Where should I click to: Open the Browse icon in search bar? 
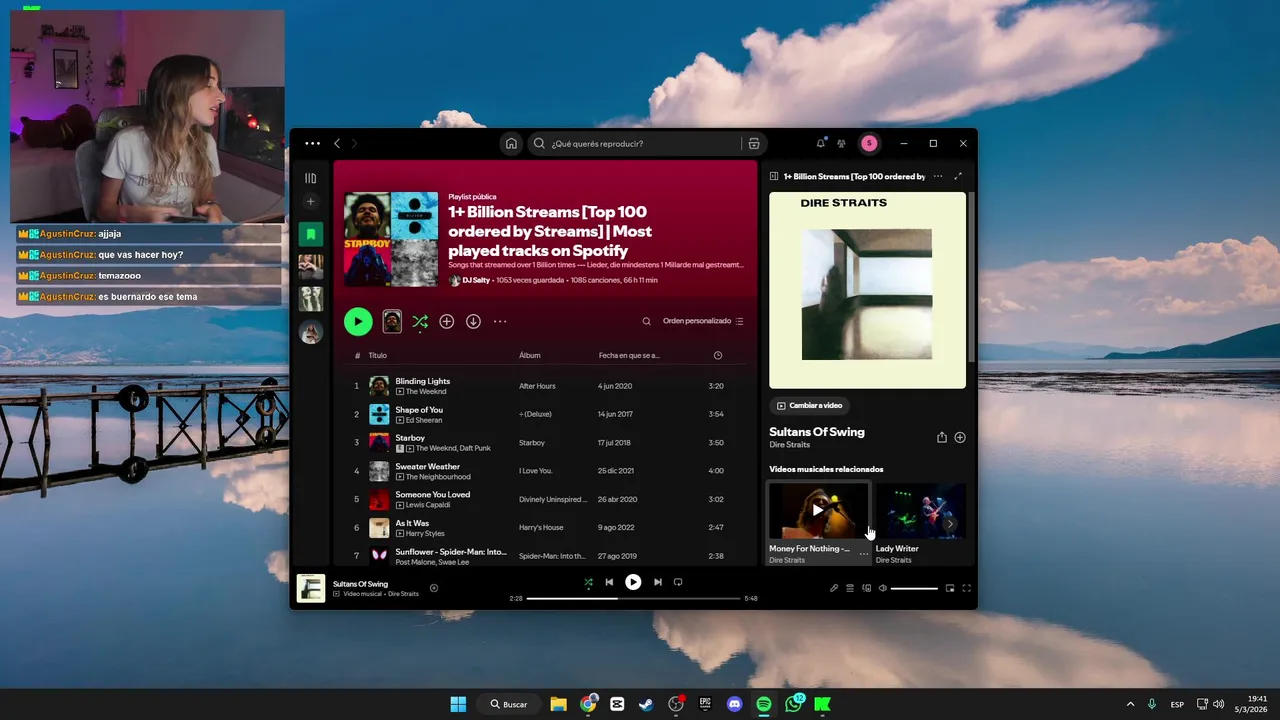pyautogui.click(x=754, y=143)
